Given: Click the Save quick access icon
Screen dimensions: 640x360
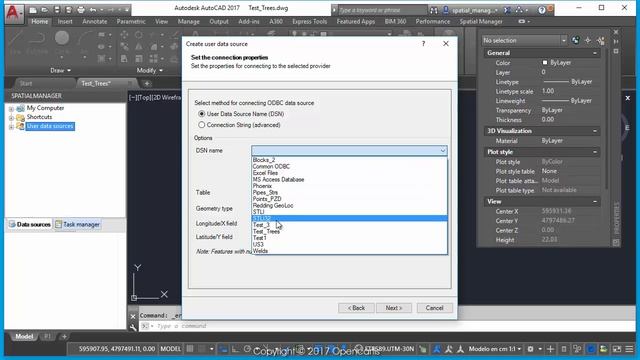Looking at the screenshot, I should pyautogui.click(x=57, y=10).
